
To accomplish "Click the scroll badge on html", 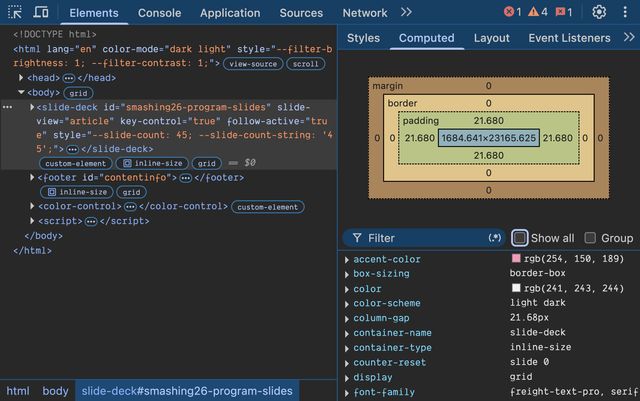I will coord(305,64).
